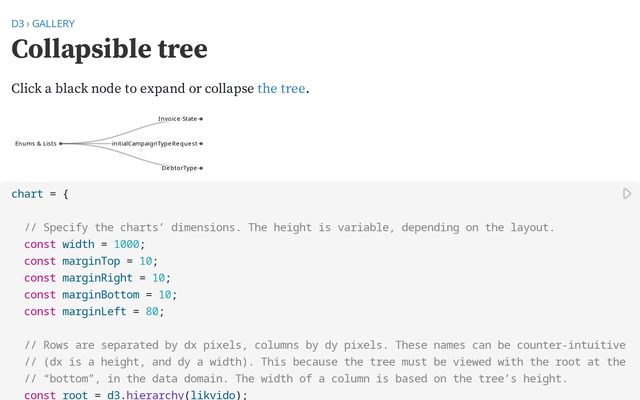Click the width value 1000 in code
This screenshot has height=400, width=640.
click(126, 244)
